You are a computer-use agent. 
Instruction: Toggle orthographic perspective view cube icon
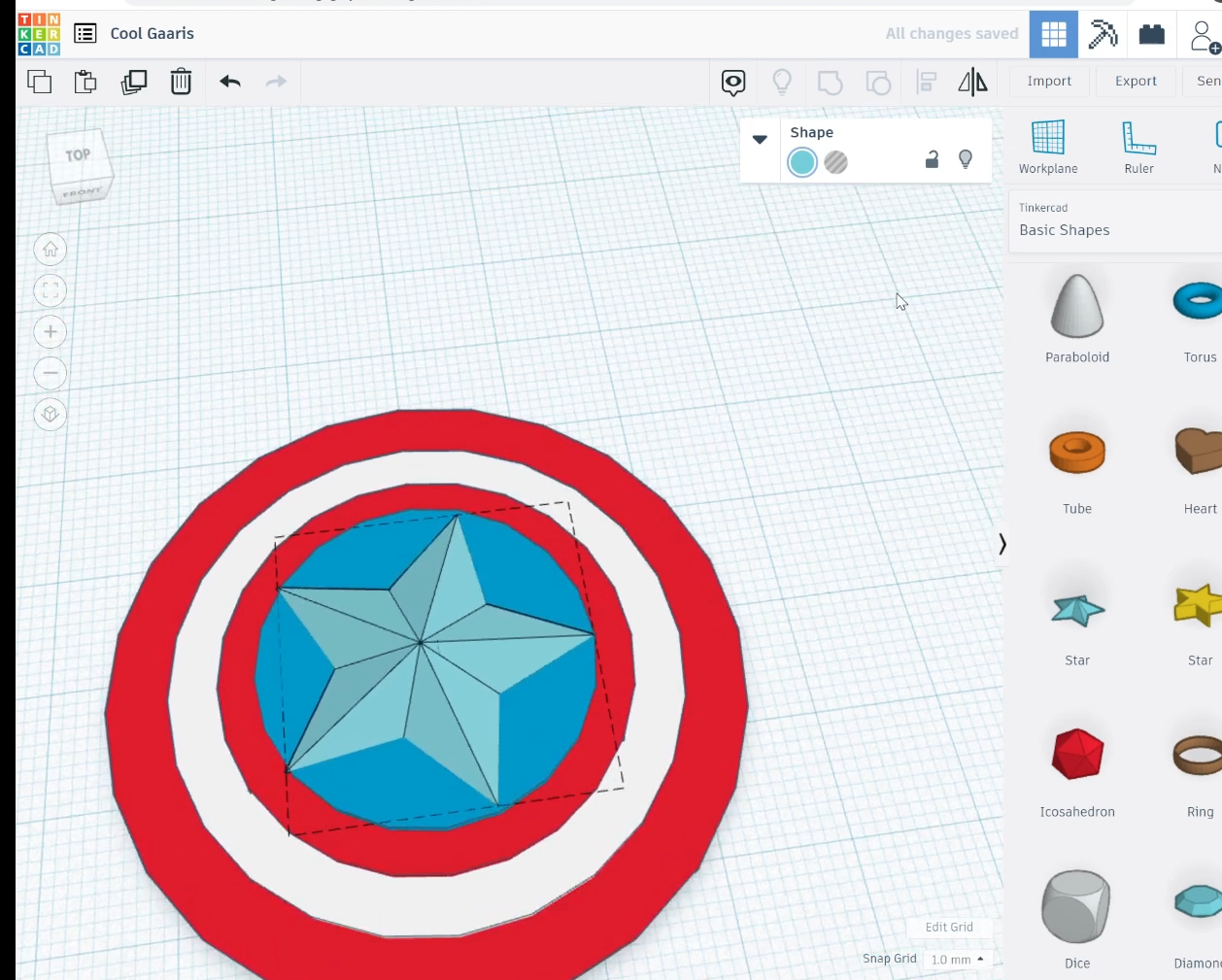click(51, 415)
